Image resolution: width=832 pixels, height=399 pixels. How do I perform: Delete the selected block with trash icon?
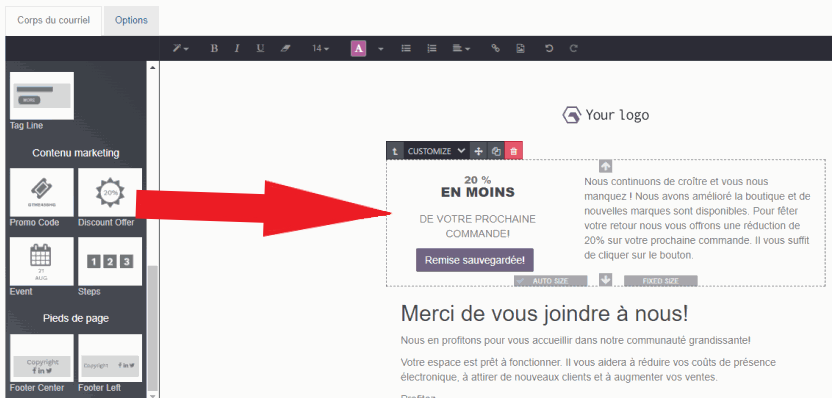pyautogui.click(x=514, y=151)
